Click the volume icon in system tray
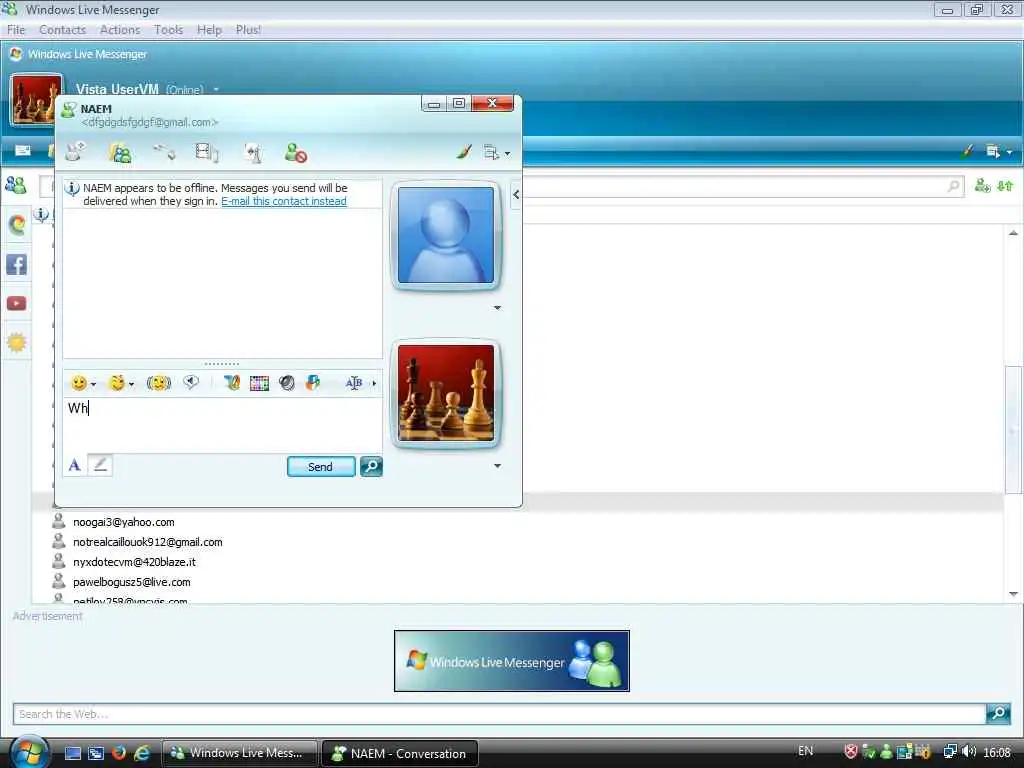The image size is (1024, 768). coord(968,752)
